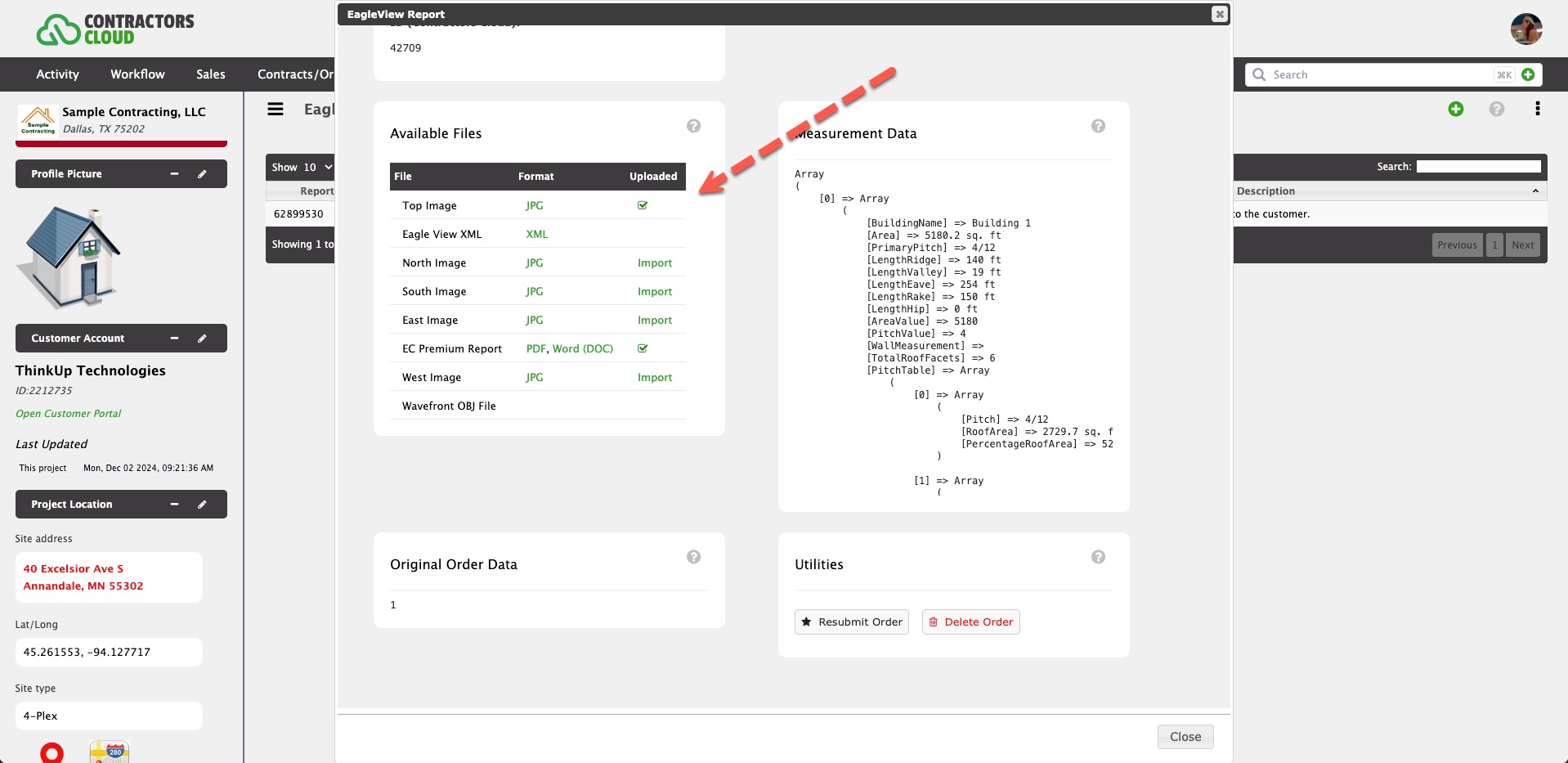The width and height of the screenshot is (1568, 763).
Task: Close the EagleView Report dialog via X
Action: pyautogui.click(x=1219, y=14)
